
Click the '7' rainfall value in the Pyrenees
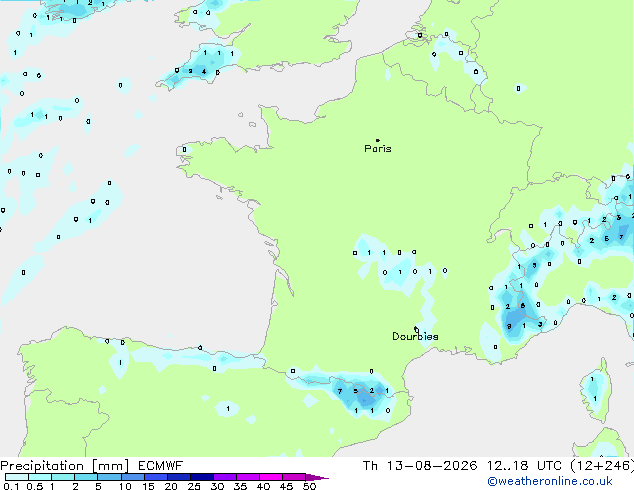pyautogui.click(x=340, y=391)
